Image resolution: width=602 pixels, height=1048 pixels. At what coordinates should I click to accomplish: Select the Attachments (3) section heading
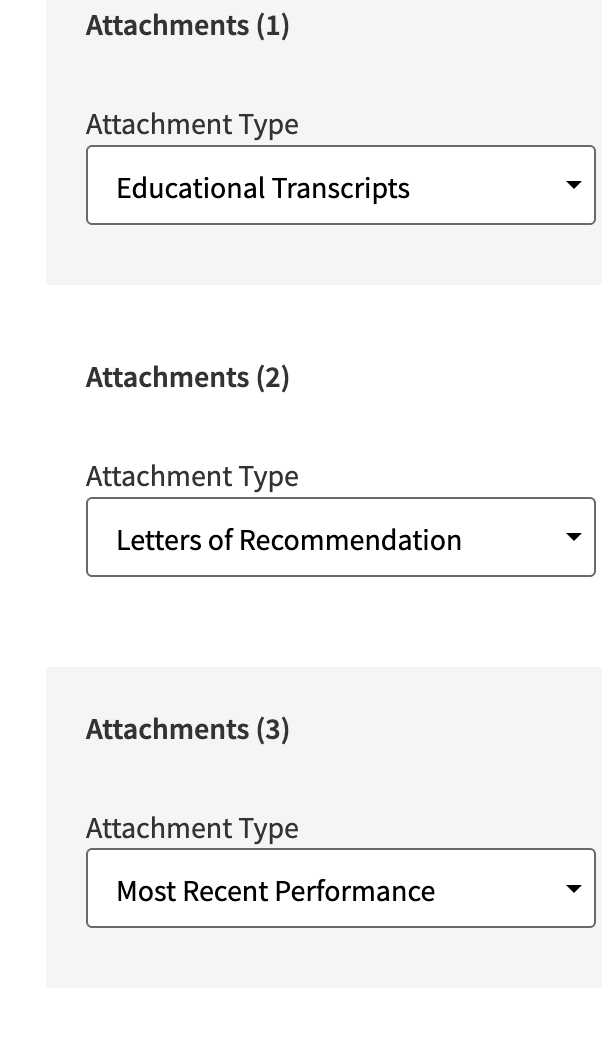point(188,729)
